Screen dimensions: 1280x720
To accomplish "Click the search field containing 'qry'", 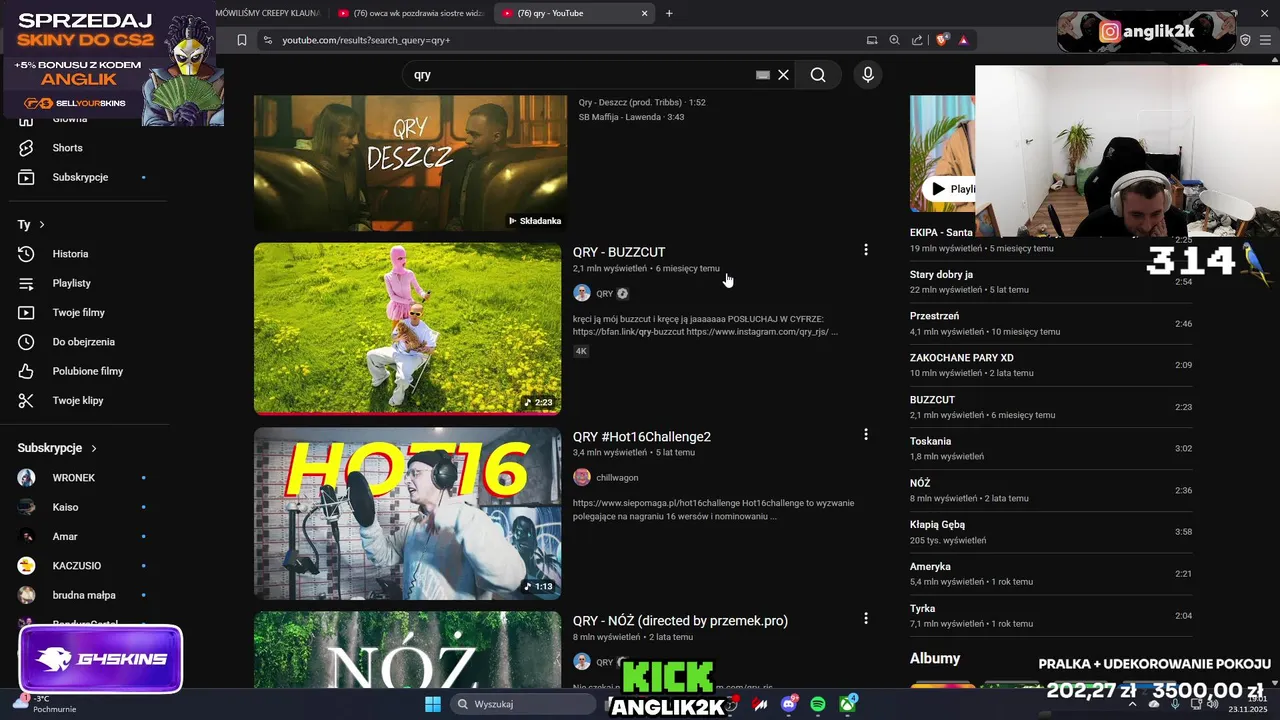I will (580, 75).
